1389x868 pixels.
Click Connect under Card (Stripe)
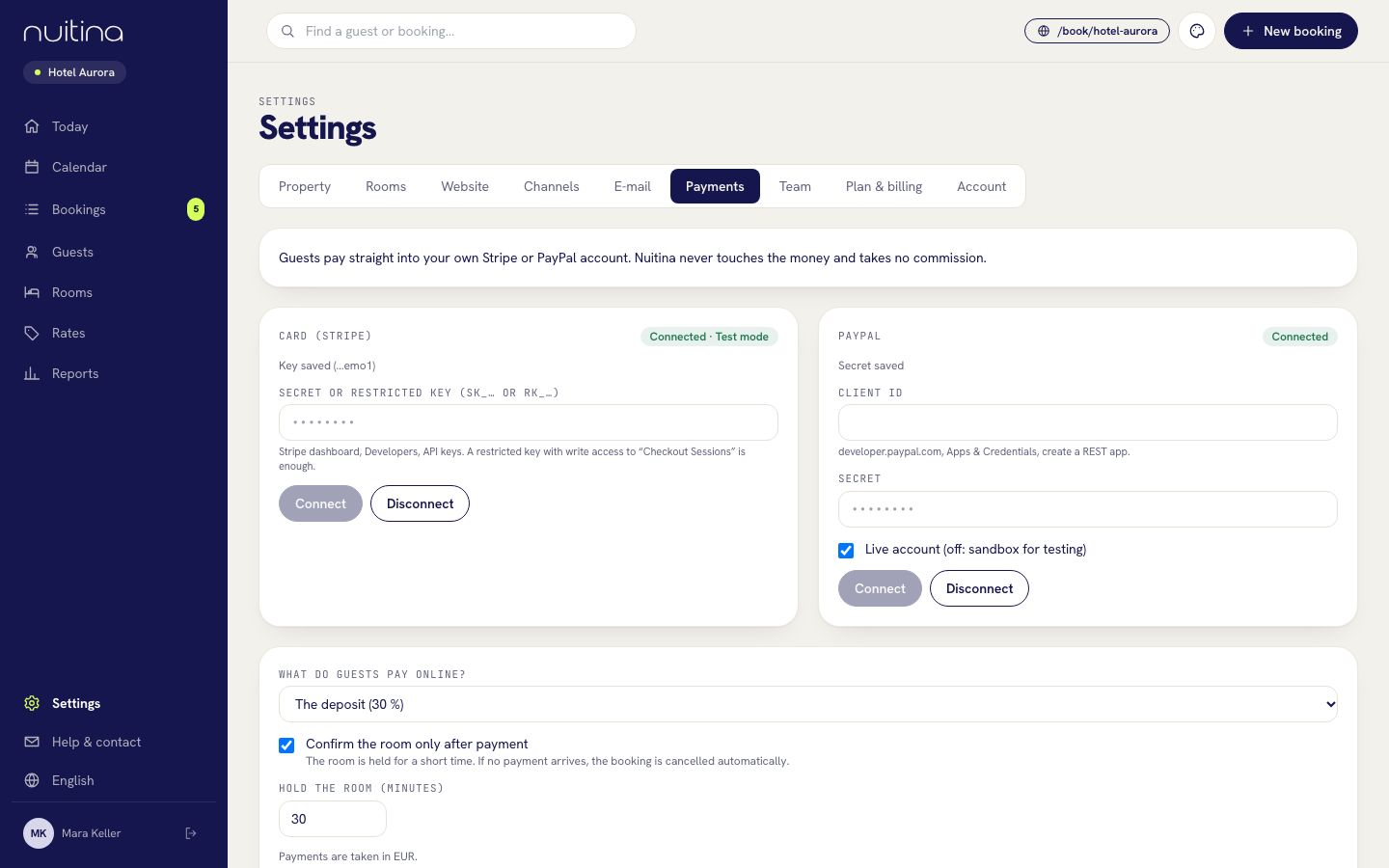(320, 503)
